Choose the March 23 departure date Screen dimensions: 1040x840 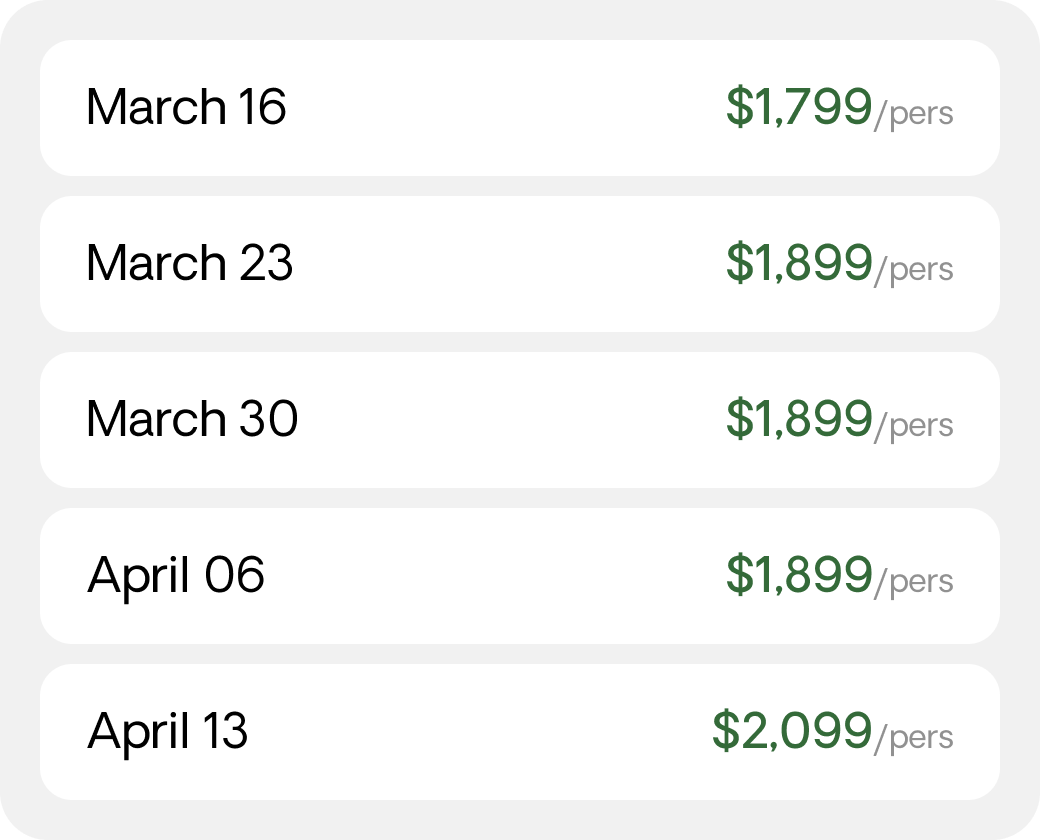pos(190,263)
